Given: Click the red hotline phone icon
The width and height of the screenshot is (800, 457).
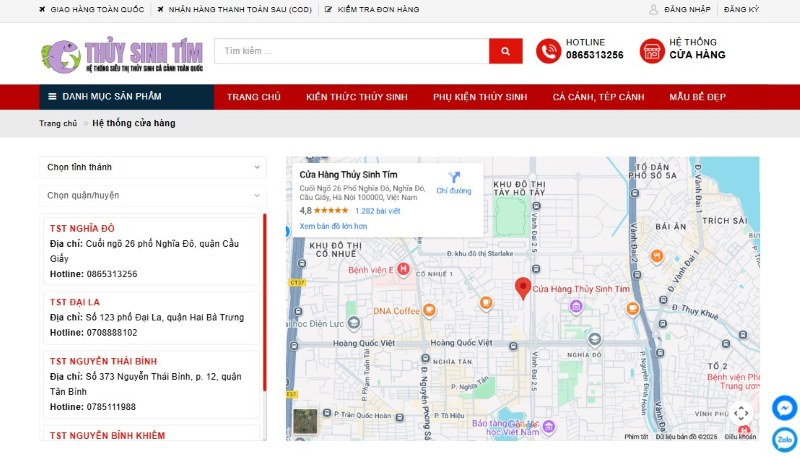Looking at the screenshot, I should point(548,51).
